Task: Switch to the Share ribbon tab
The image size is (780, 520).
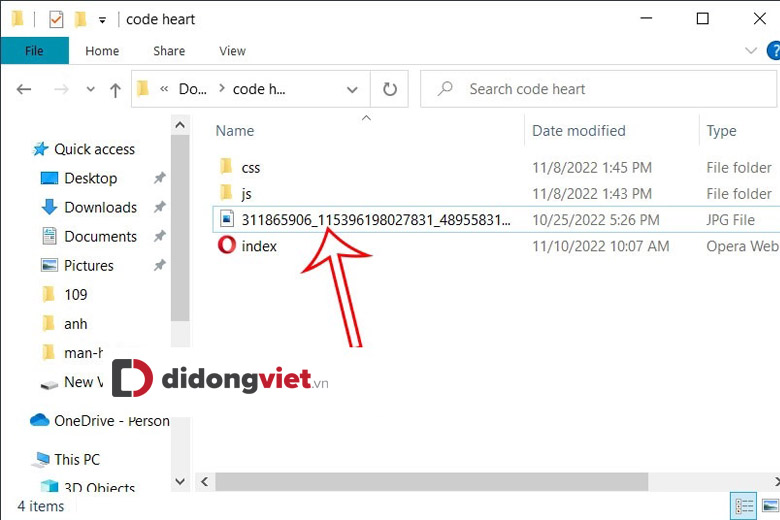Action: [x=169, y=51]
